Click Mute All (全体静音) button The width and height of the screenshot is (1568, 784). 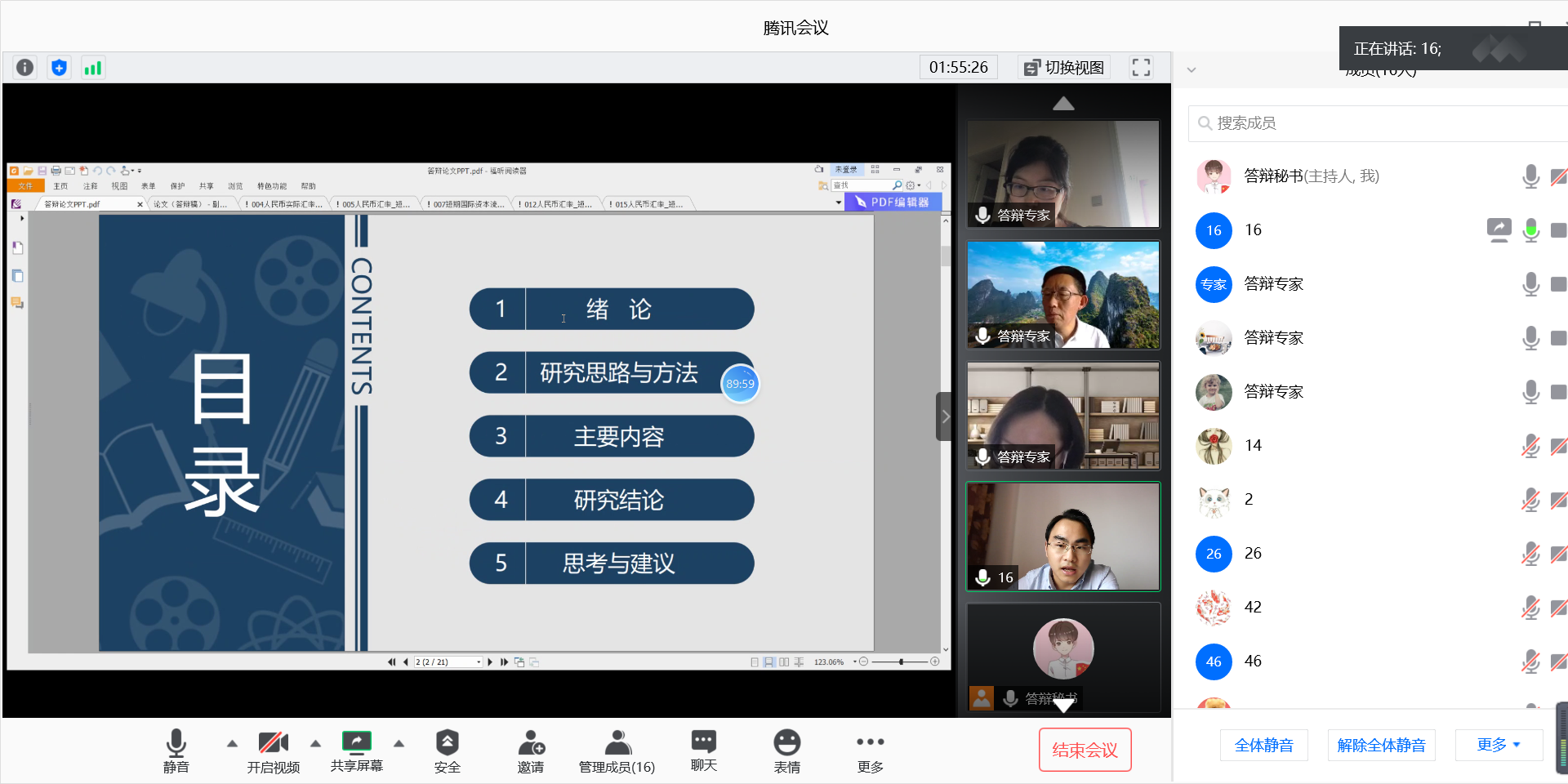(1263, 745)
